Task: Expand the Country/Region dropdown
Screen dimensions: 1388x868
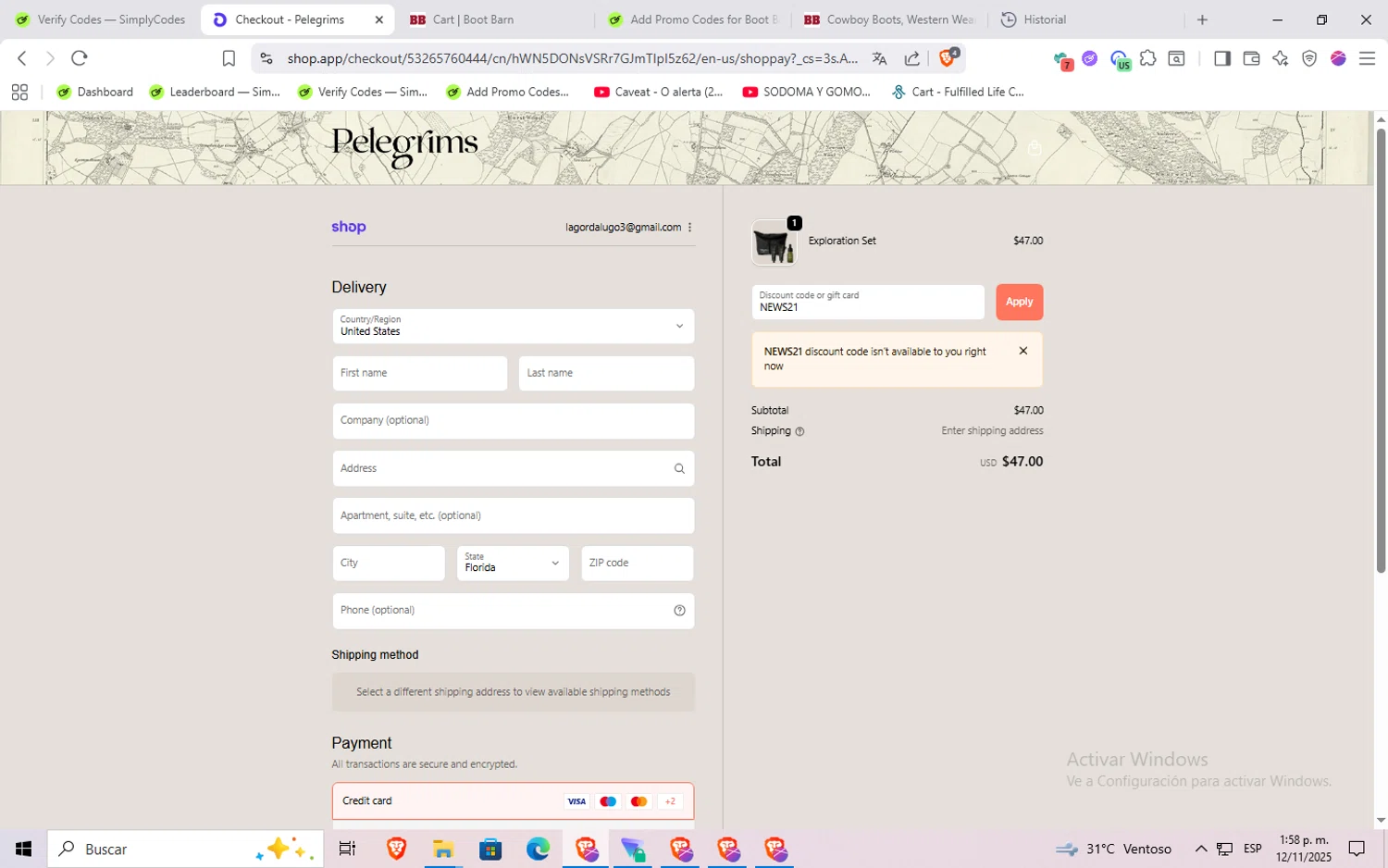Action: tap(514, 326)
